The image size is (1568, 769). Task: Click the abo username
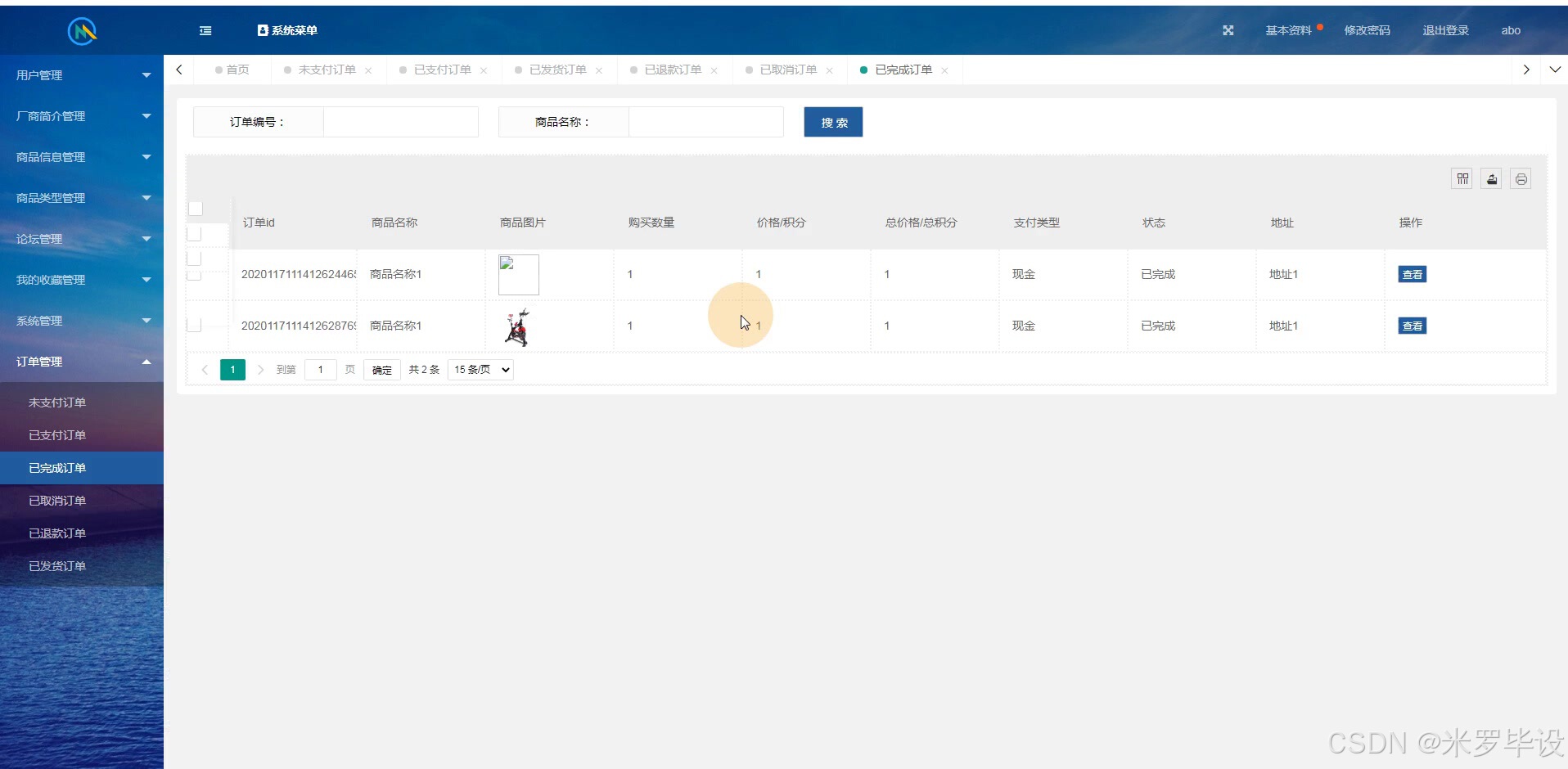pyautogui.click(x=1511, y=30)
